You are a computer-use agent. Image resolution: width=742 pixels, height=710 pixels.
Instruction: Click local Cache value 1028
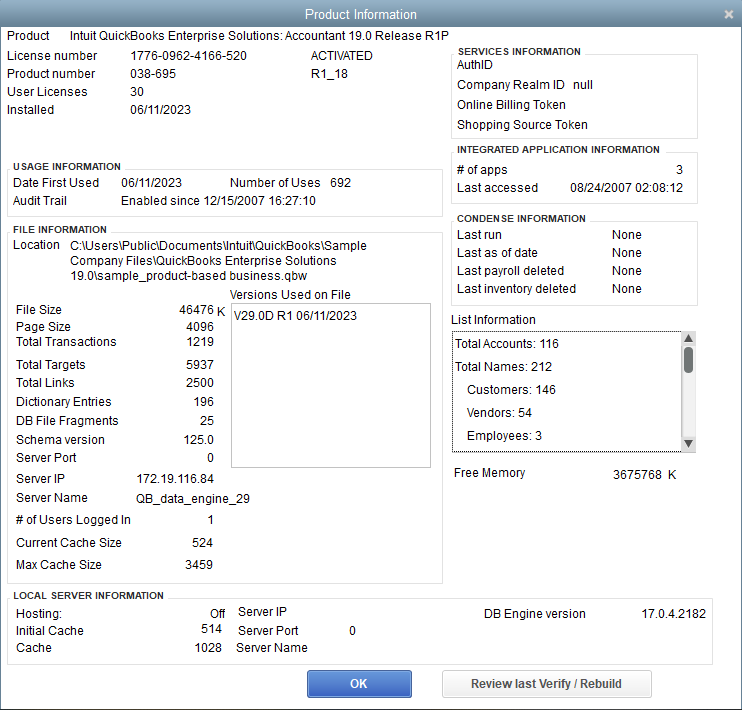click(208, 648)
